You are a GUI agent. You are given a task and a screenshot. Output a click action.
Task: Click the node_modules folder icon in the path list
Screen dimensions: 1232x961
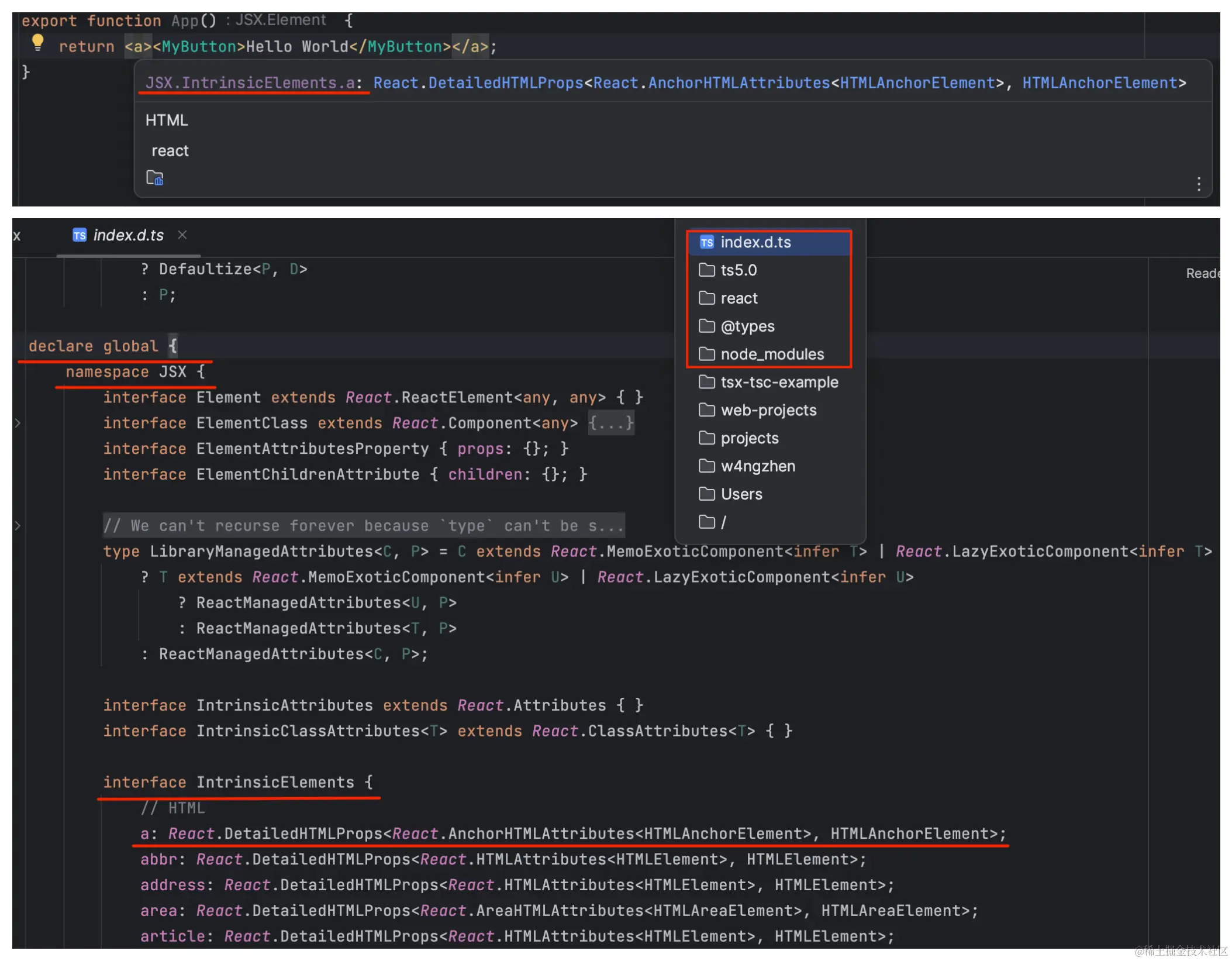pos(707,354)
